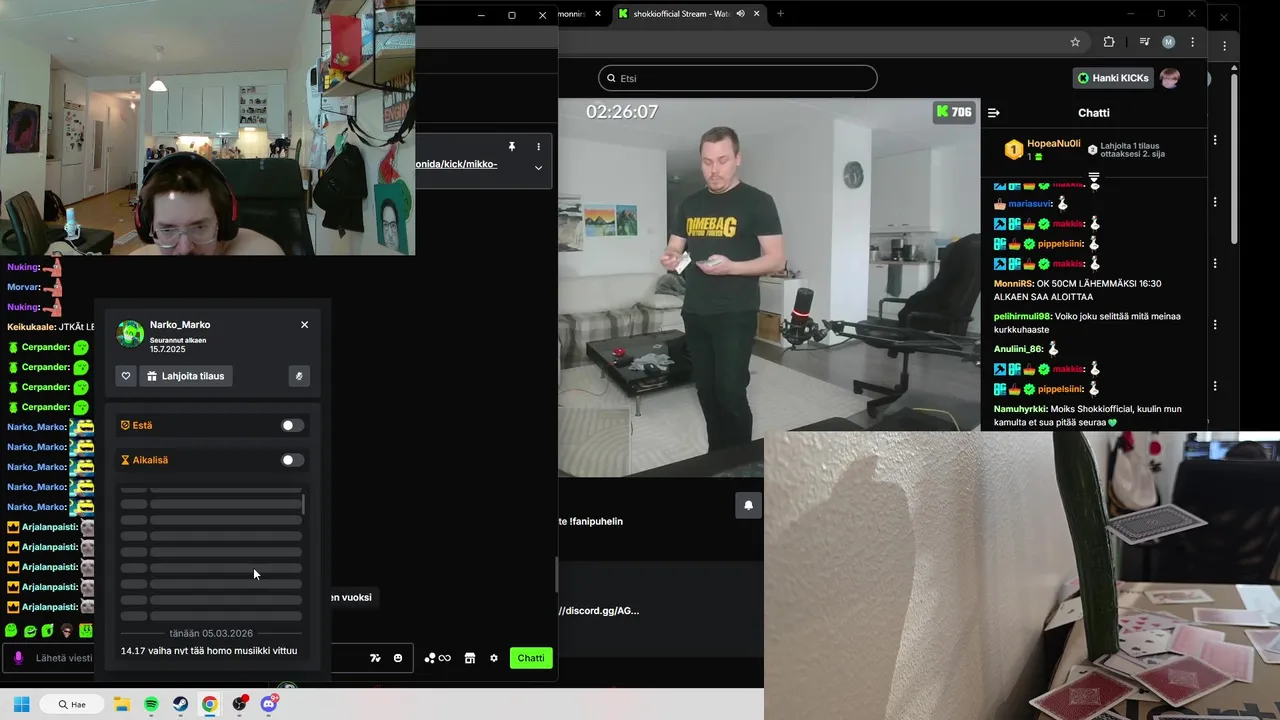Screen dimensions: 1280x720
Task: Click the Narko_Marko avatar in user card
Action: pos(130,334)
